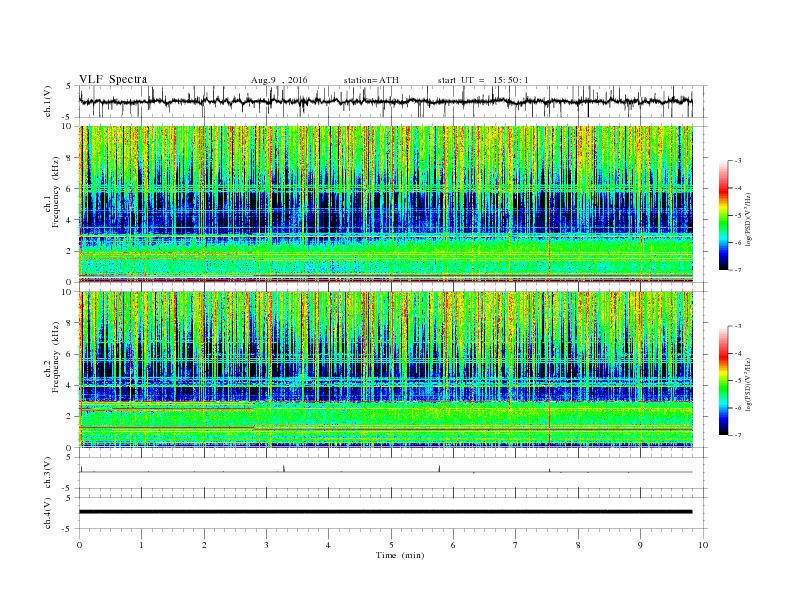Click time axis tick label "7"
The width and height of the screenshot is (792, 612).
[x=515, y=545]
